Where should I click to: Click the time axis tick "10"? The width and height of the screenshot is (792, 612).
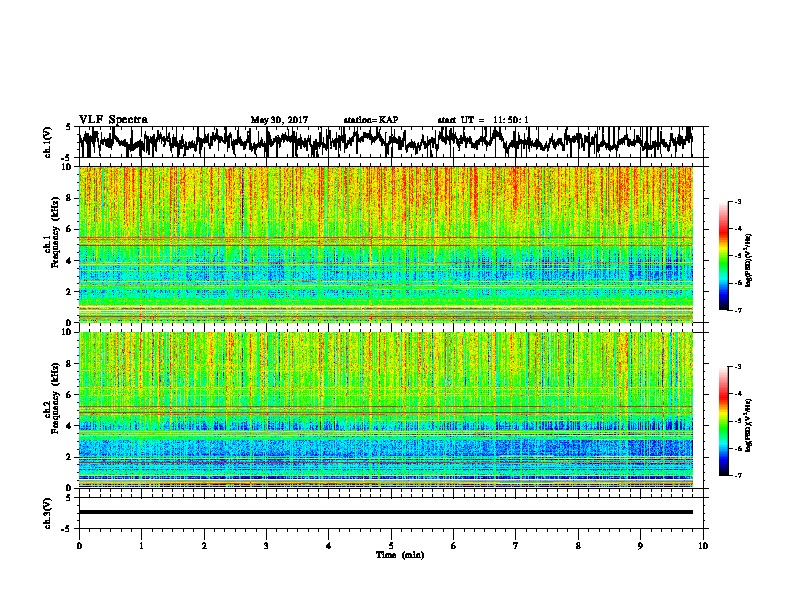[703, 546]
